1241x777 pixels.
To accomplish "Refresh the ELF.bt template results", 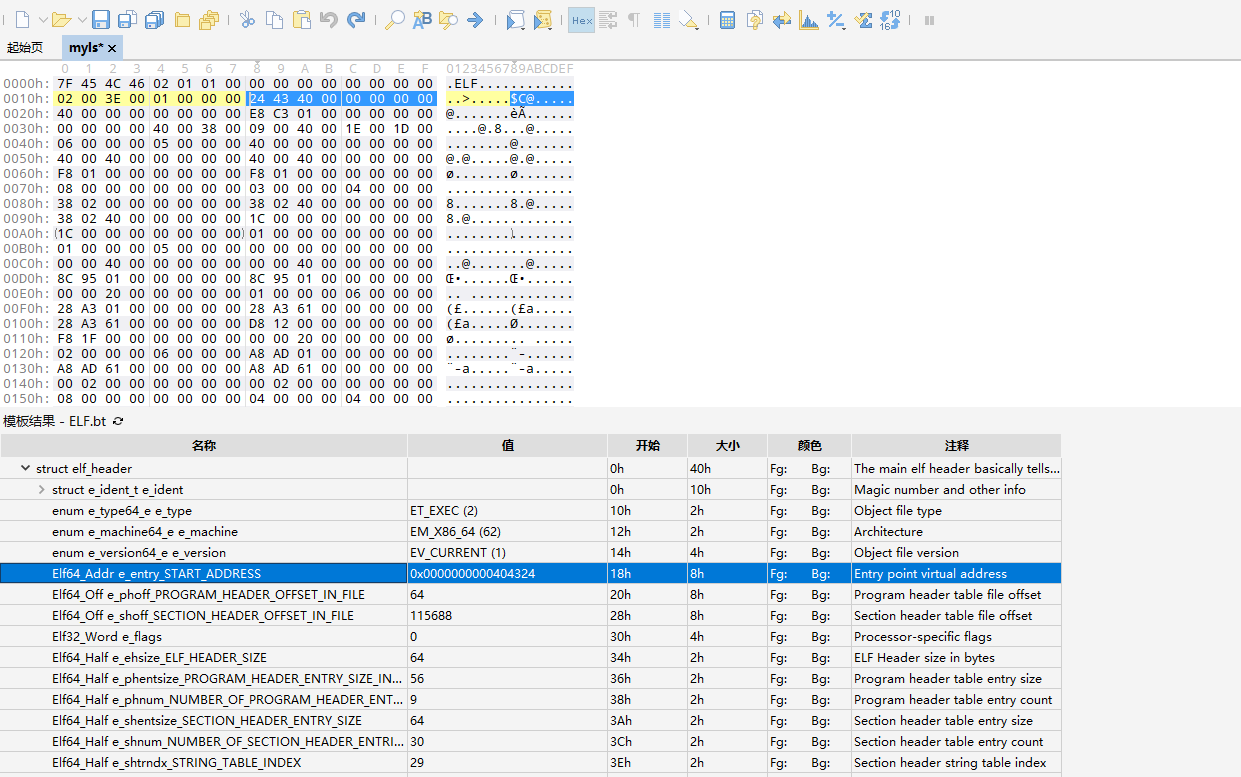I will tap(118, 421).
